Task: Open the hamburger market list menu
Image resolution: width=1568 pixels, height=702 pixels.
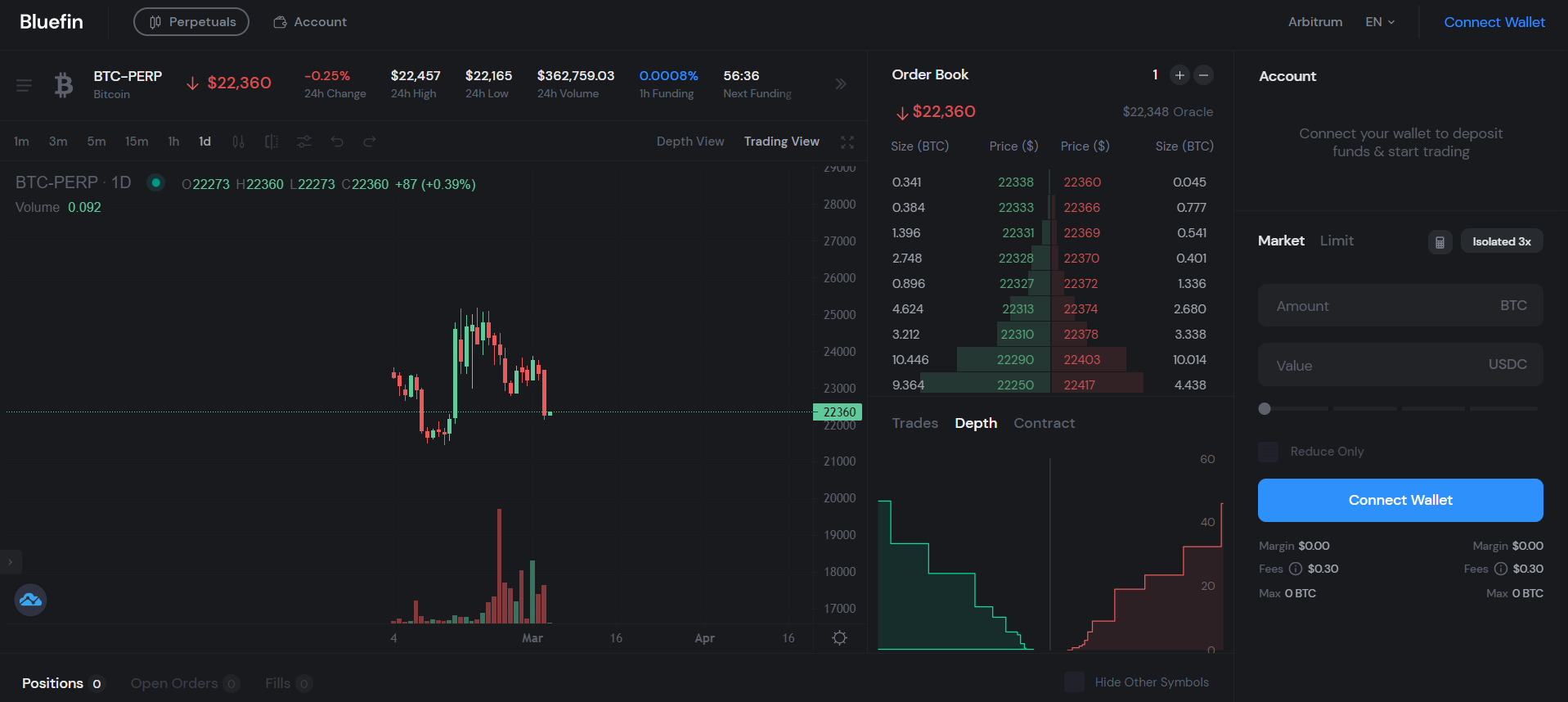Action: coord(24,84)
